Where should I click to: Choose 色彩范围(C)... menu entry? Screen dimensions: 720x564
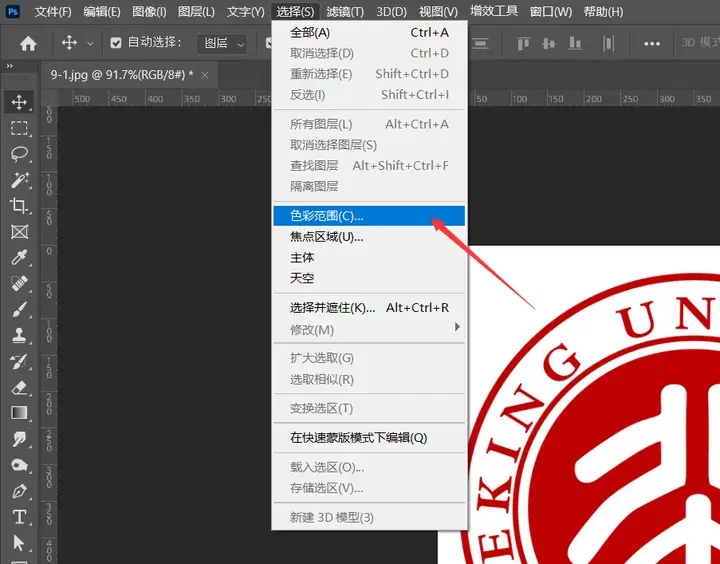point(370,216)
